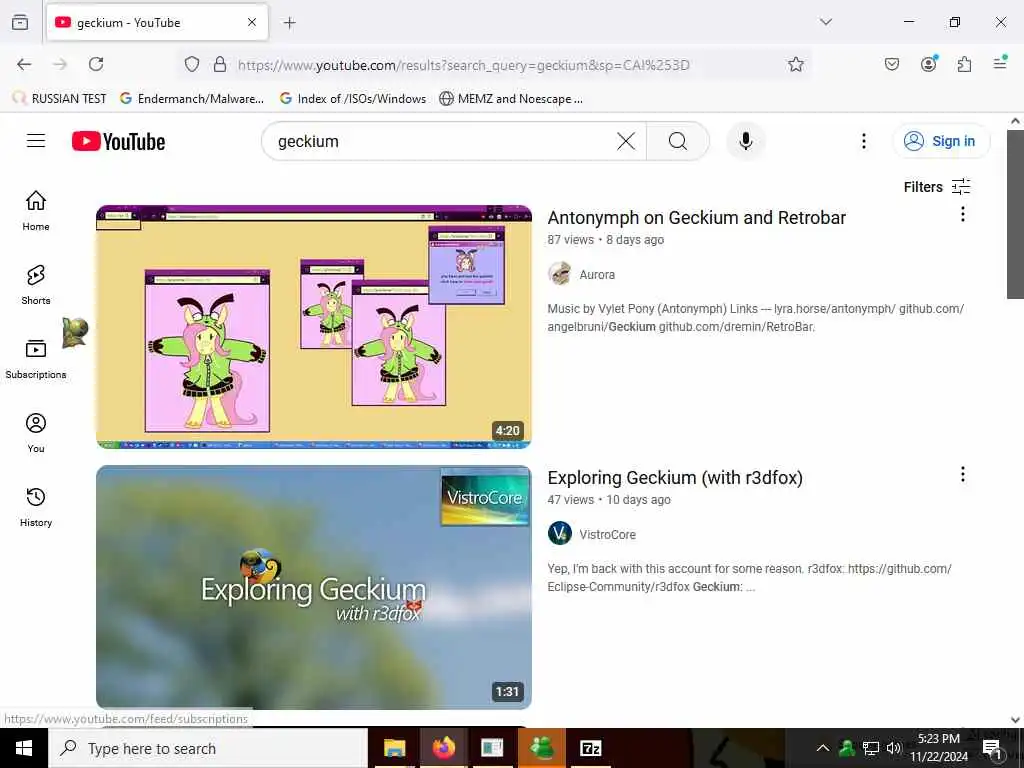Viewport: 1024px width, 768px height.
Task: Open the You page in the sidebar
Action: click(36, 432)
